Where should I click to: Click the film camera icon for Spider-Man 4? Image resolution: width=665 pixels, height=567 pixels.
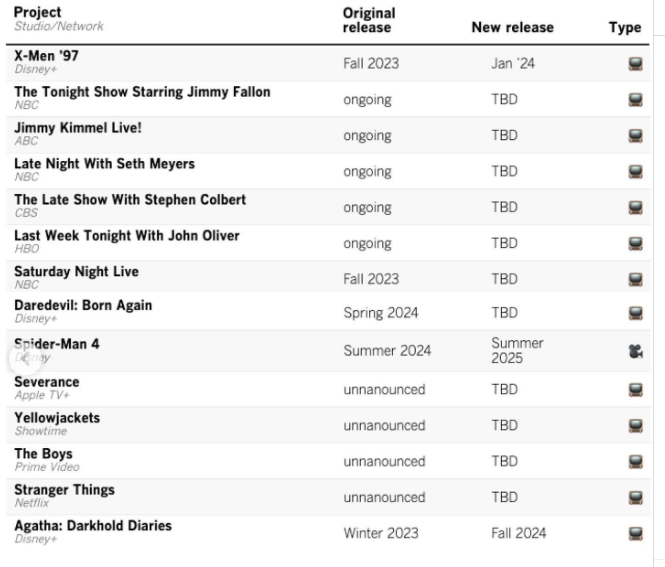point(634,351)
